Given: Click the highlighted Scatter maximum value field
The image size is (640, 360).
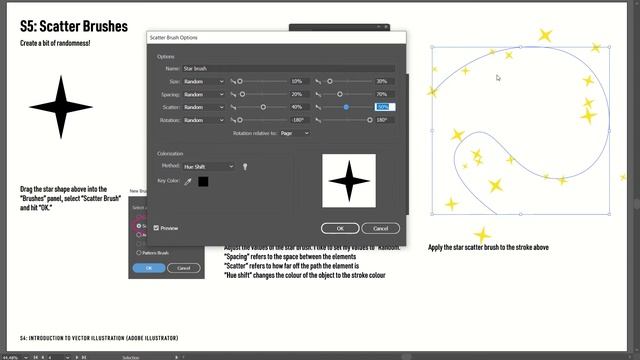Looking at the screenshot, I should pos(385,107).
